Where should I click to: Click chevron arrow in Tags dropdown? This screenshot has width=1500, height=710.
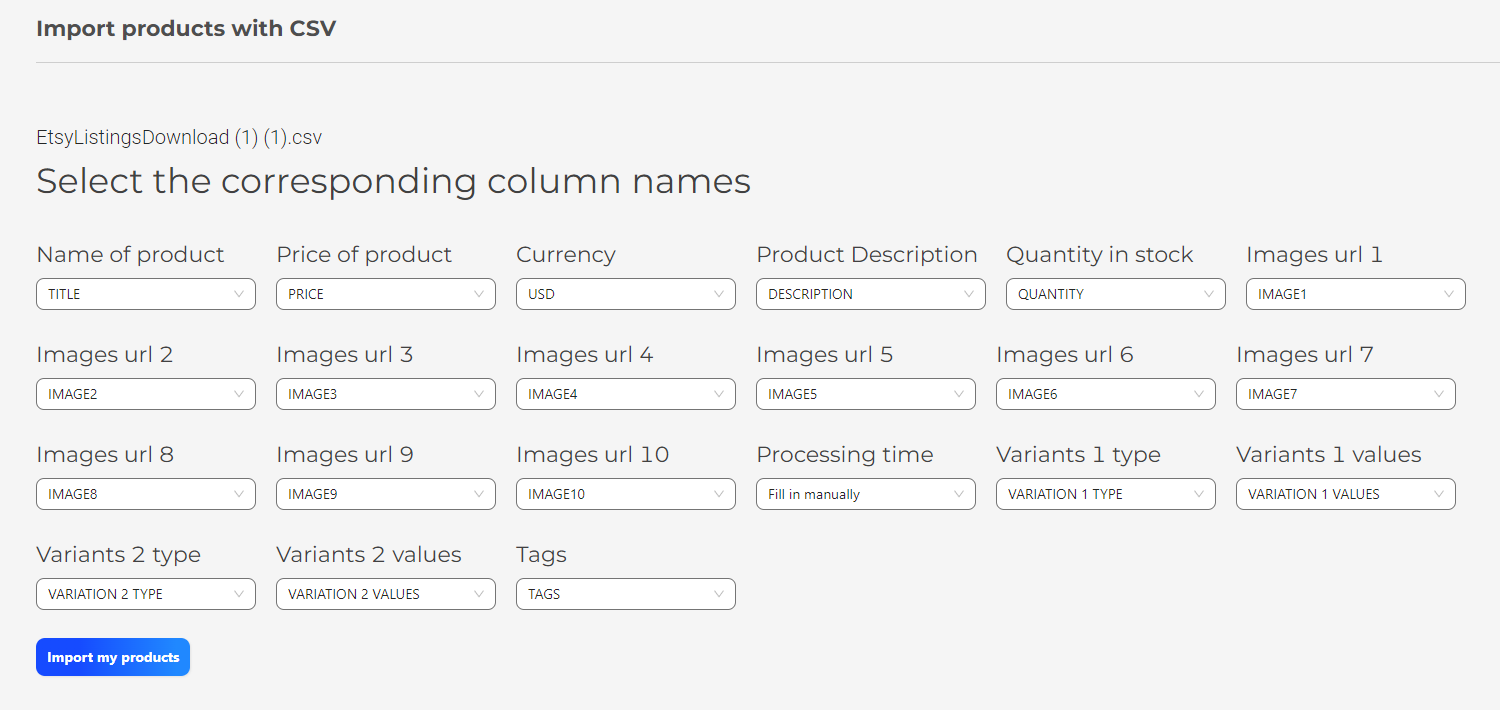(719, 594)
